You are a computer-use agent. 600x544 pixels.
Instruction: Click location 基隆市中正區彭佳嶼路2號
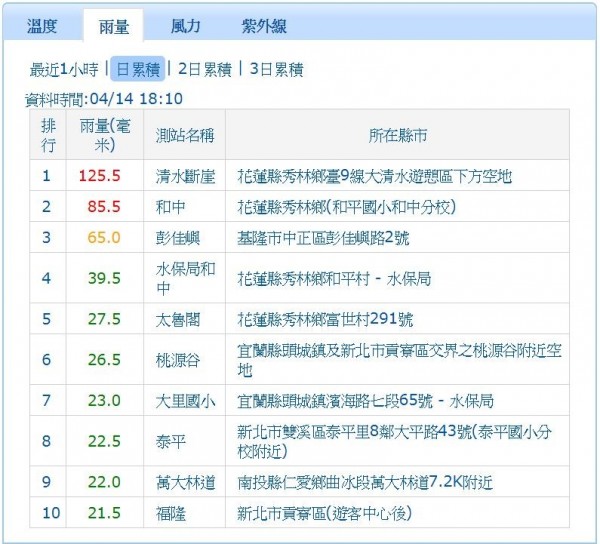323,238
